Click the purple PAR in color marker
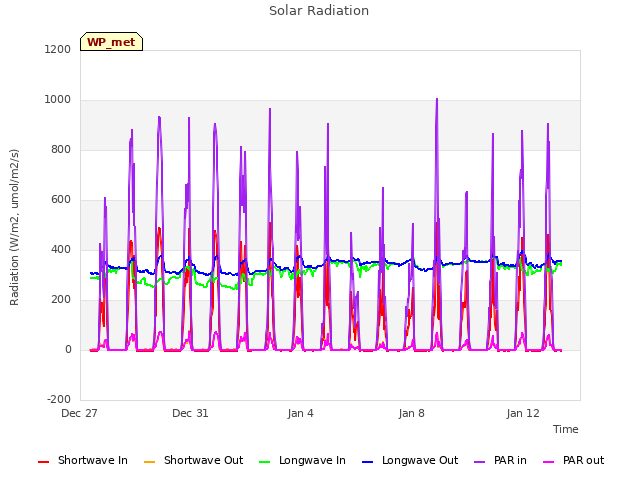 tap(480, 462)
